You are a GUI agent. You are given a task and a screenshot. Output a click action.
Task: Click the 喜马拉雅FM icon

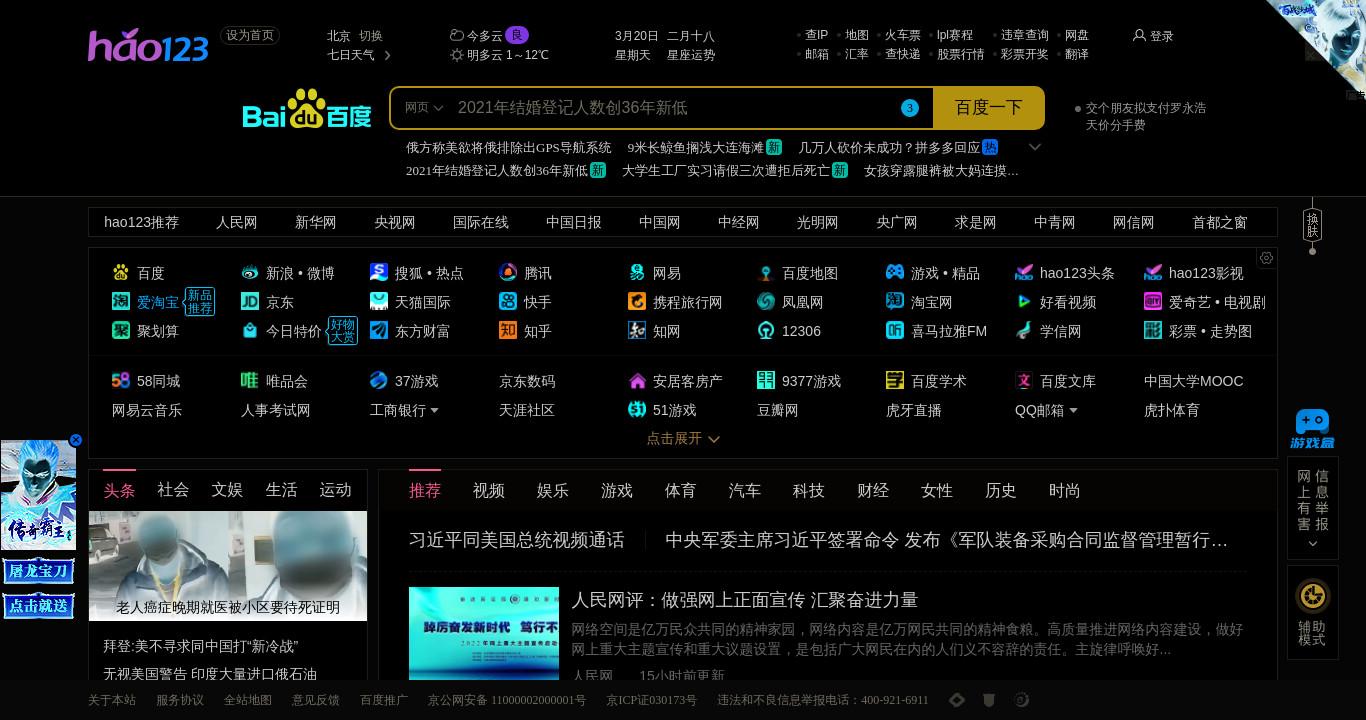[895, 330]
